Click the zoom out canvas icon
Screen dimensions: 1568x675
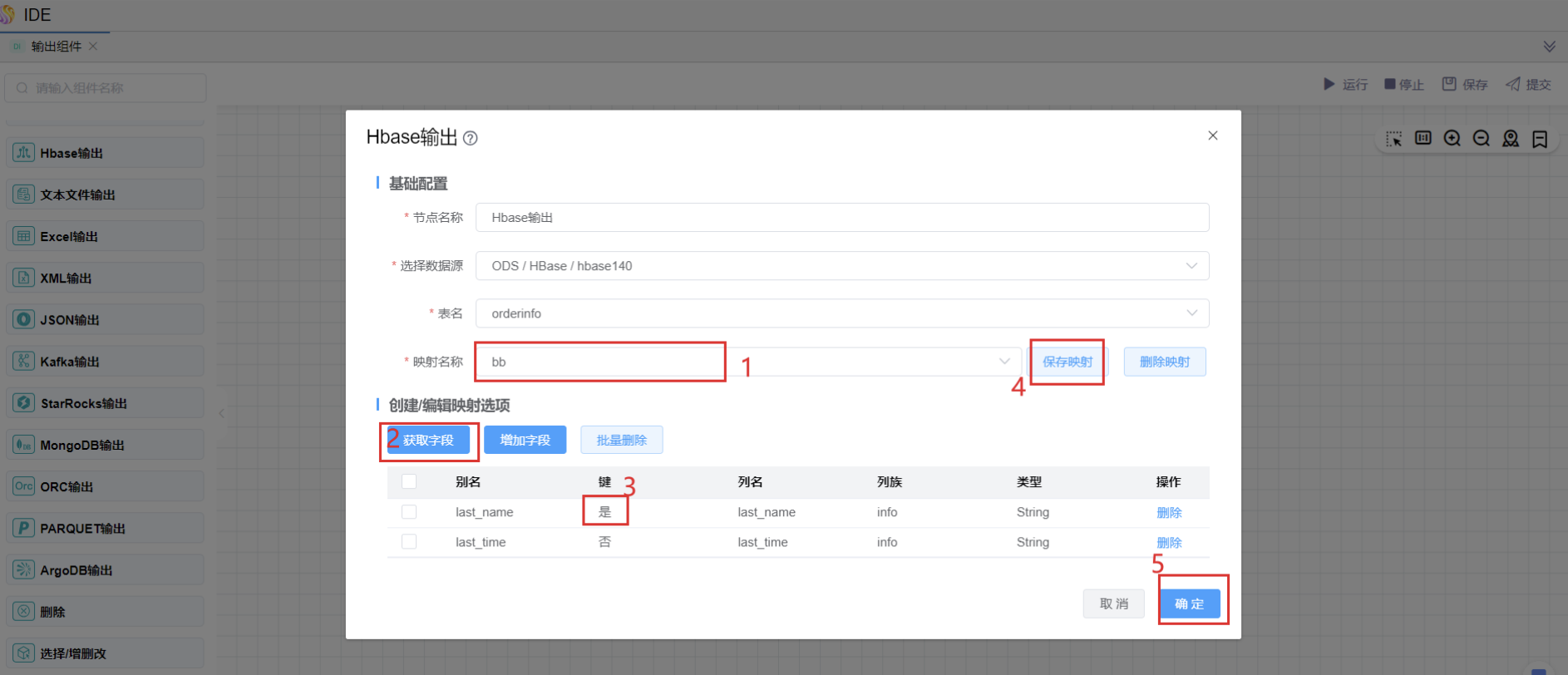[1481, 139]
